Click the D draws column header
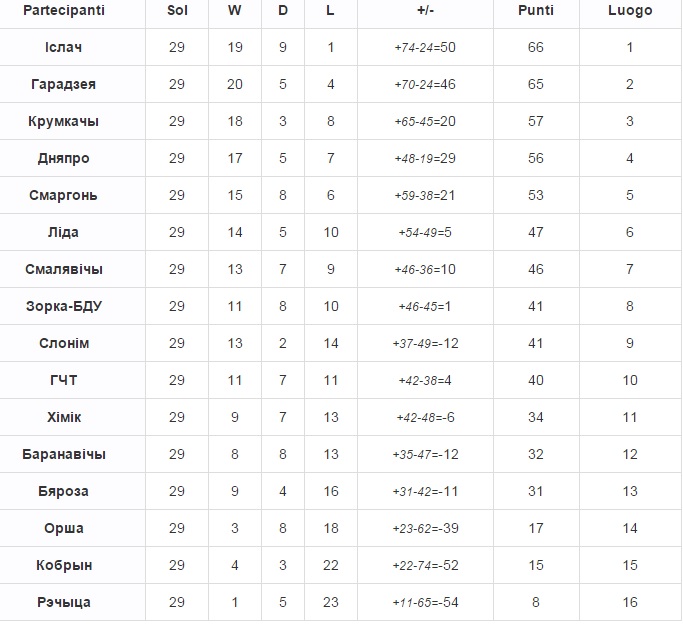Viewport: 683px width, 624px height. 283,11
